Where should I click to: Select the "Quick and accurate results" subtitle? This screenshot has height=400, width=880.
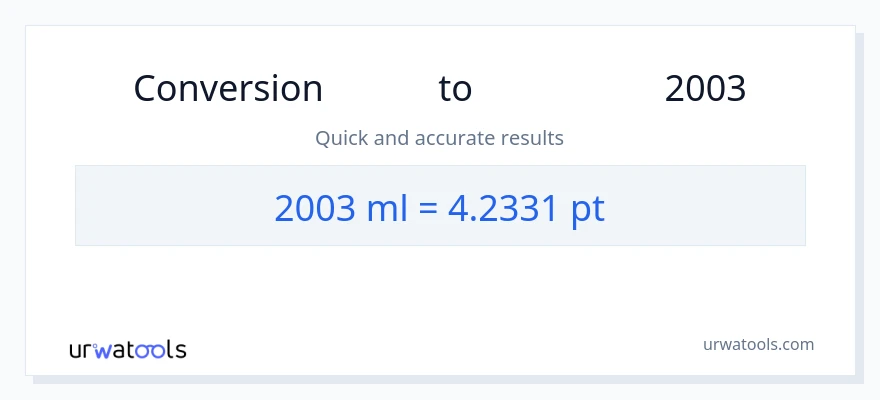[439, 138]
